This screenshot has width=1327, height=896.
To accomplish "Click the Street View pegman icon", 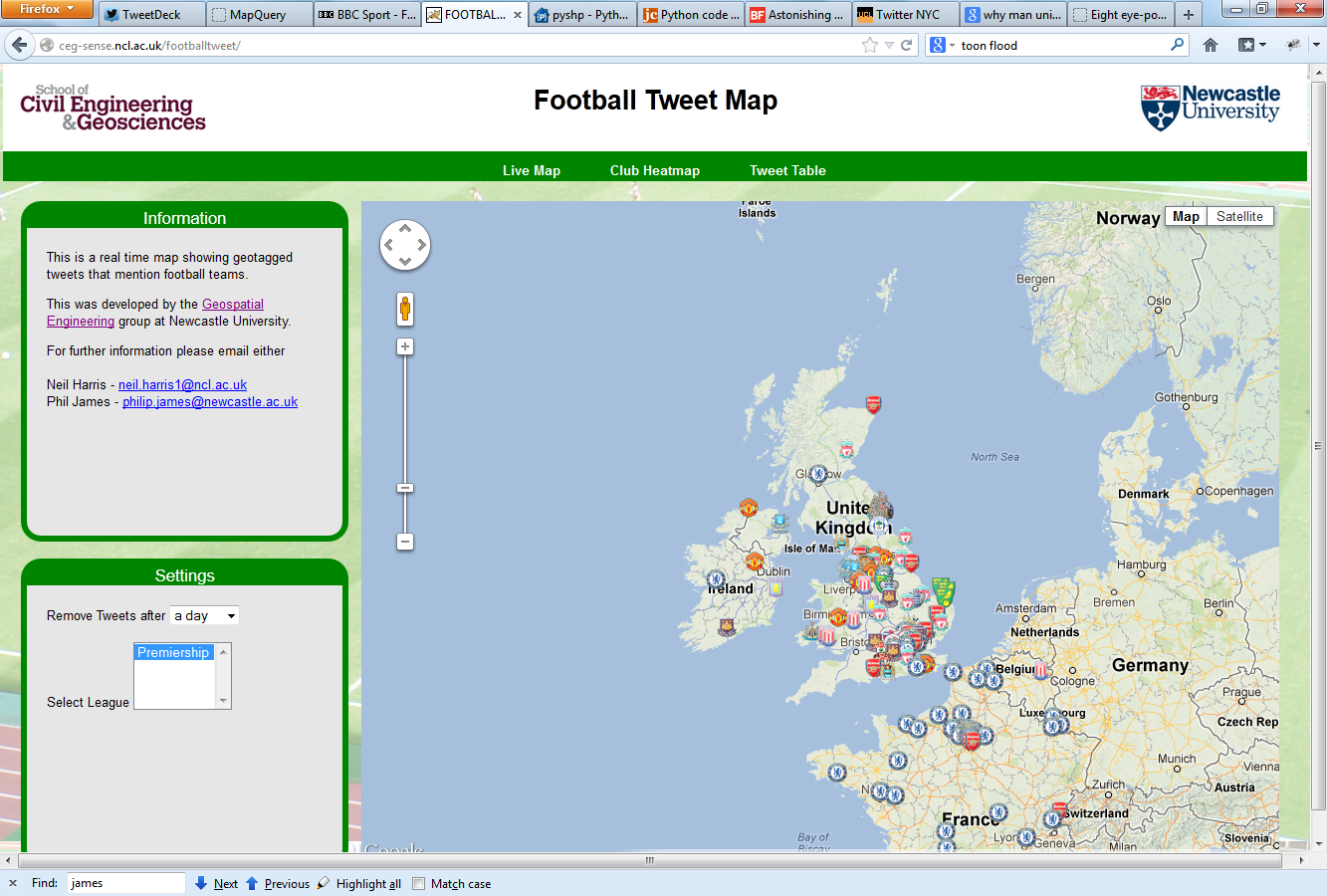I will (405, 309).
